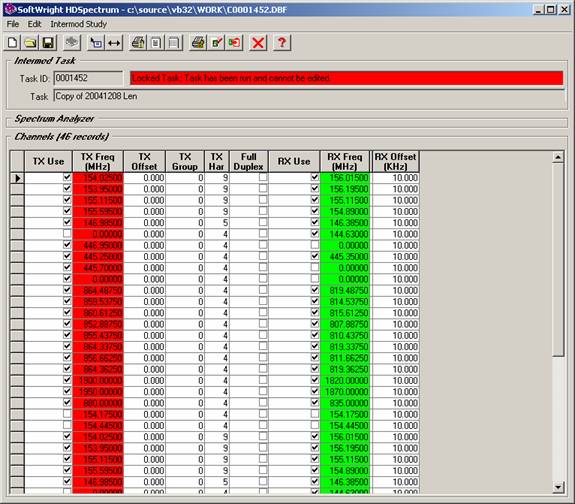Click the TX Group column header
575x504 pixels.
pos(185,161)
